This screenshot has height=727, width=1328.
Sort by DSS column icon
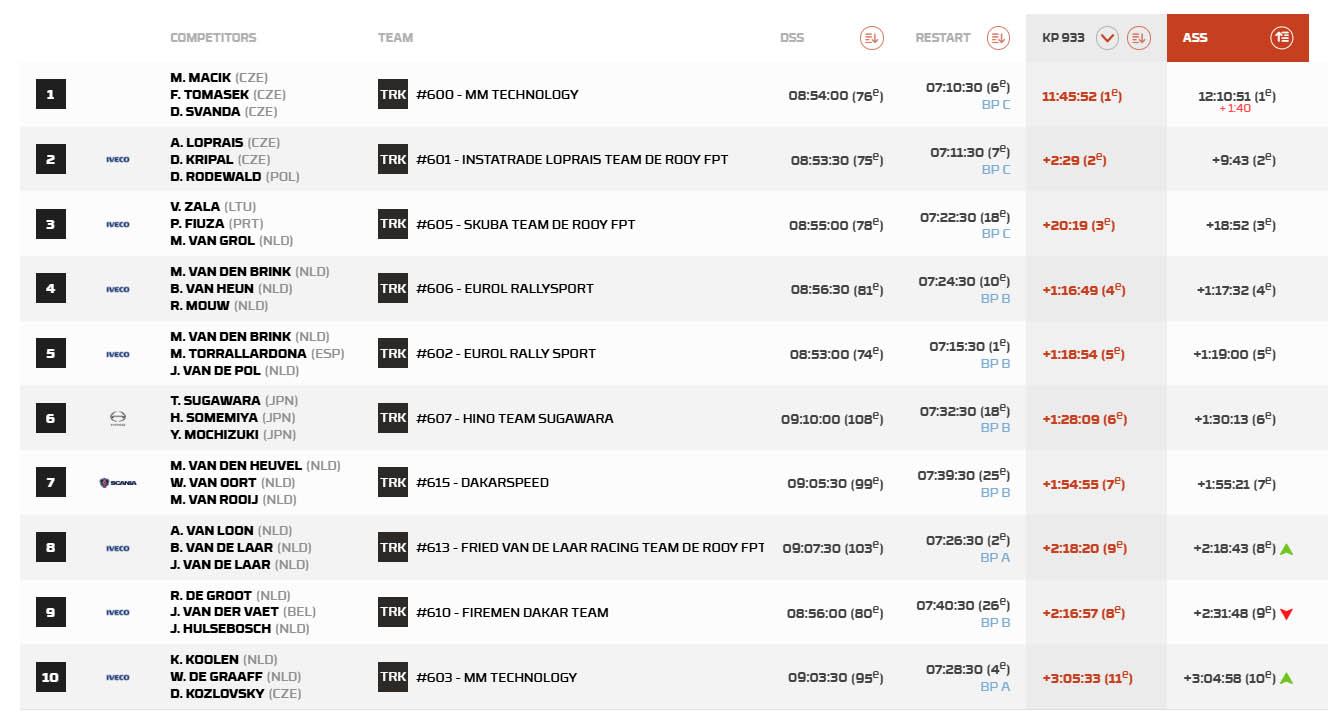872,38
